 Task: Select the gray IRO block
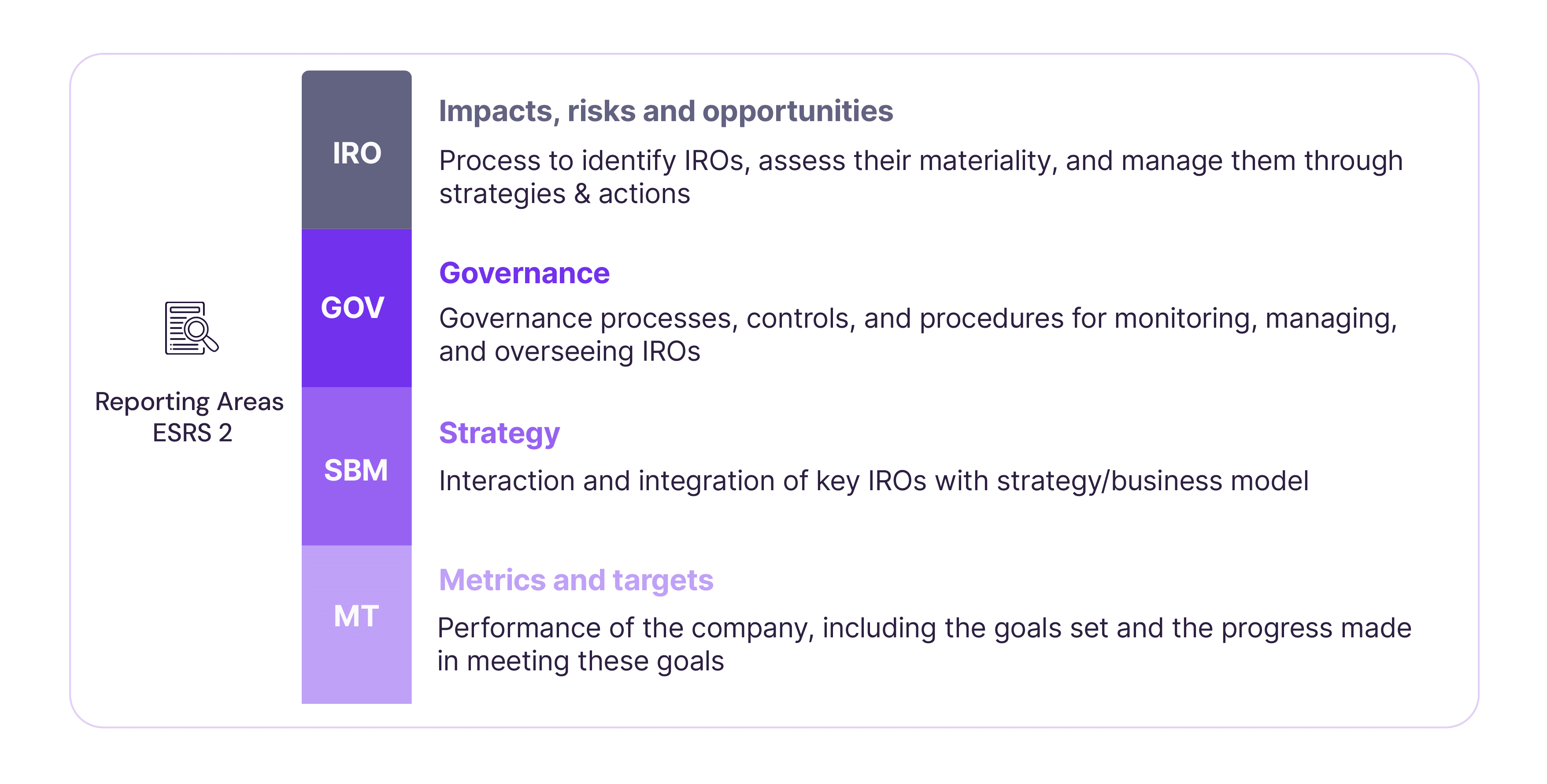[x=357, y=150]
